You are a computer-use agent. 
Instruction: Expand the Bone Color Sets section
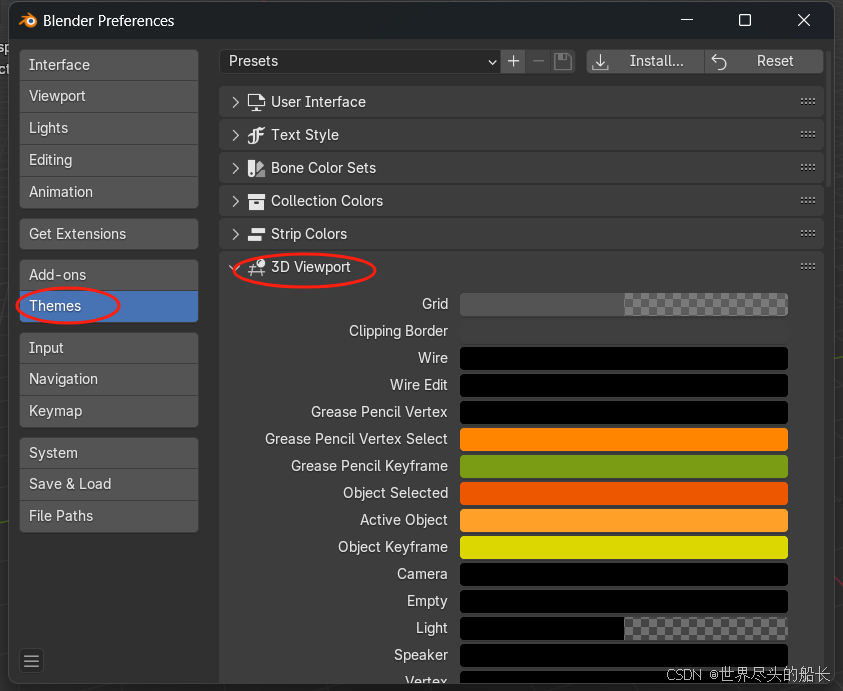235,168
